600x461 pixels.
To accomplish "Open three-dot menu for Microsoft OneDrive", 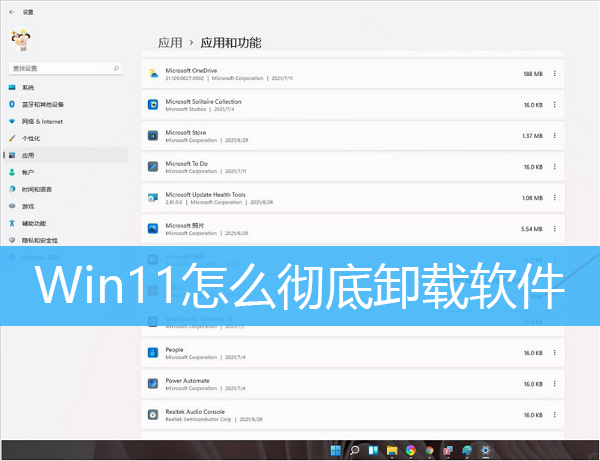I will (554, 73).
